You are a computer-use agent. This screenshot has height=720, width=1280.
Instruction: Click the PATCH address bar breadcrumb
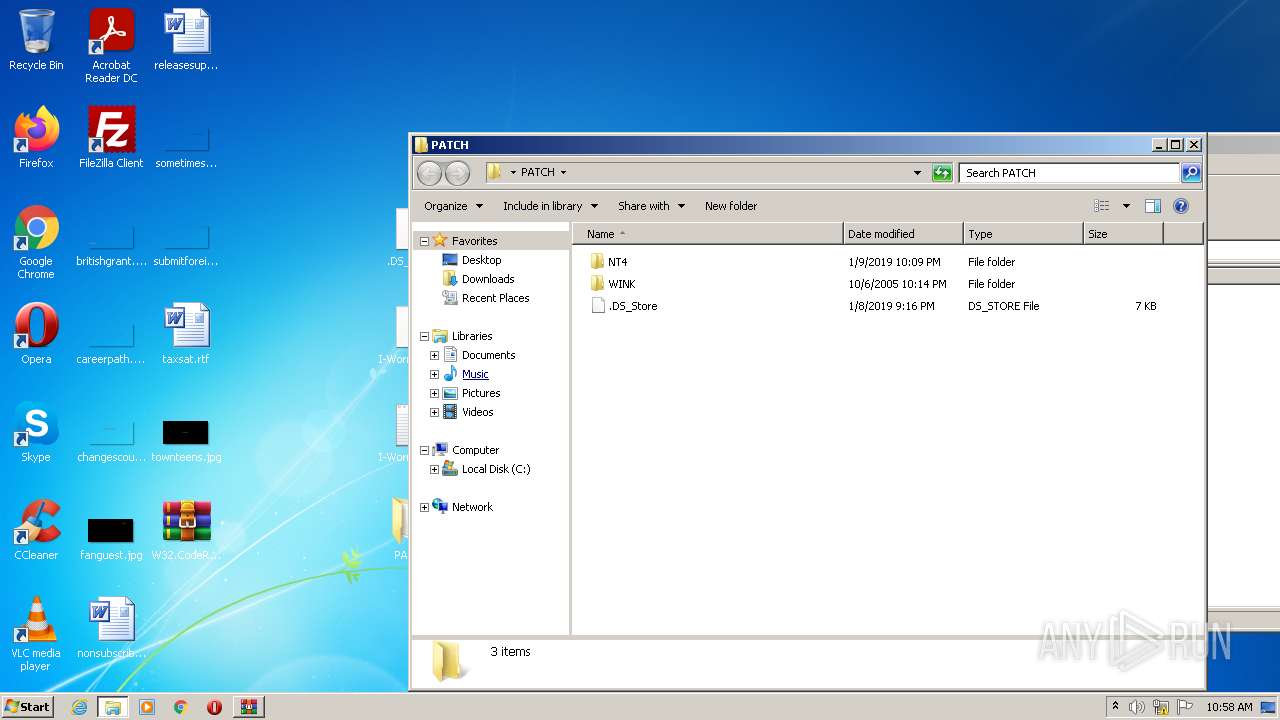pyautogui.click(x=537, y=172)
